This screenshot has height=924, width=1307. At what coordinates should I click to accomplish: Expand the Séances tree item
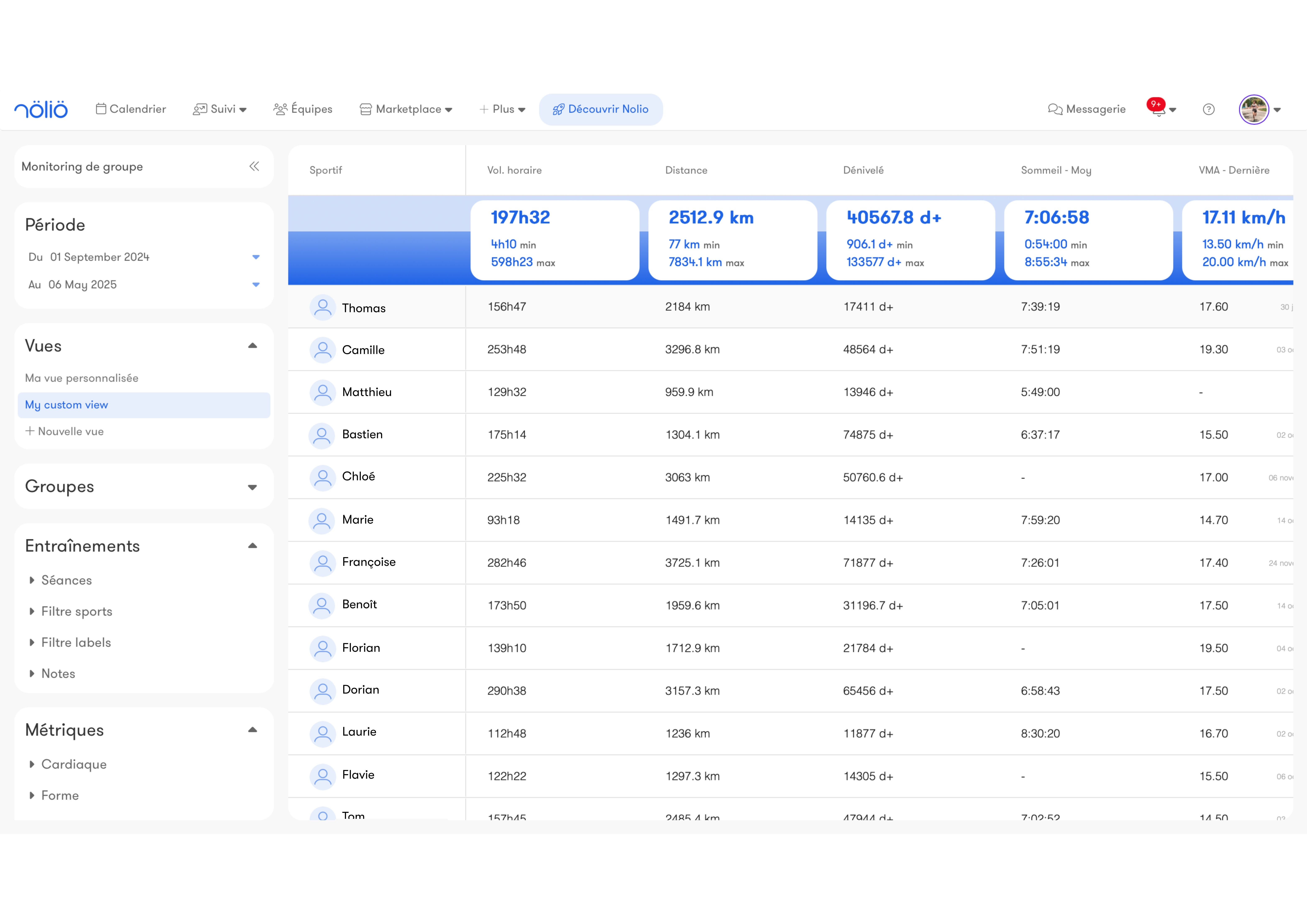click(x=32, y=580)
